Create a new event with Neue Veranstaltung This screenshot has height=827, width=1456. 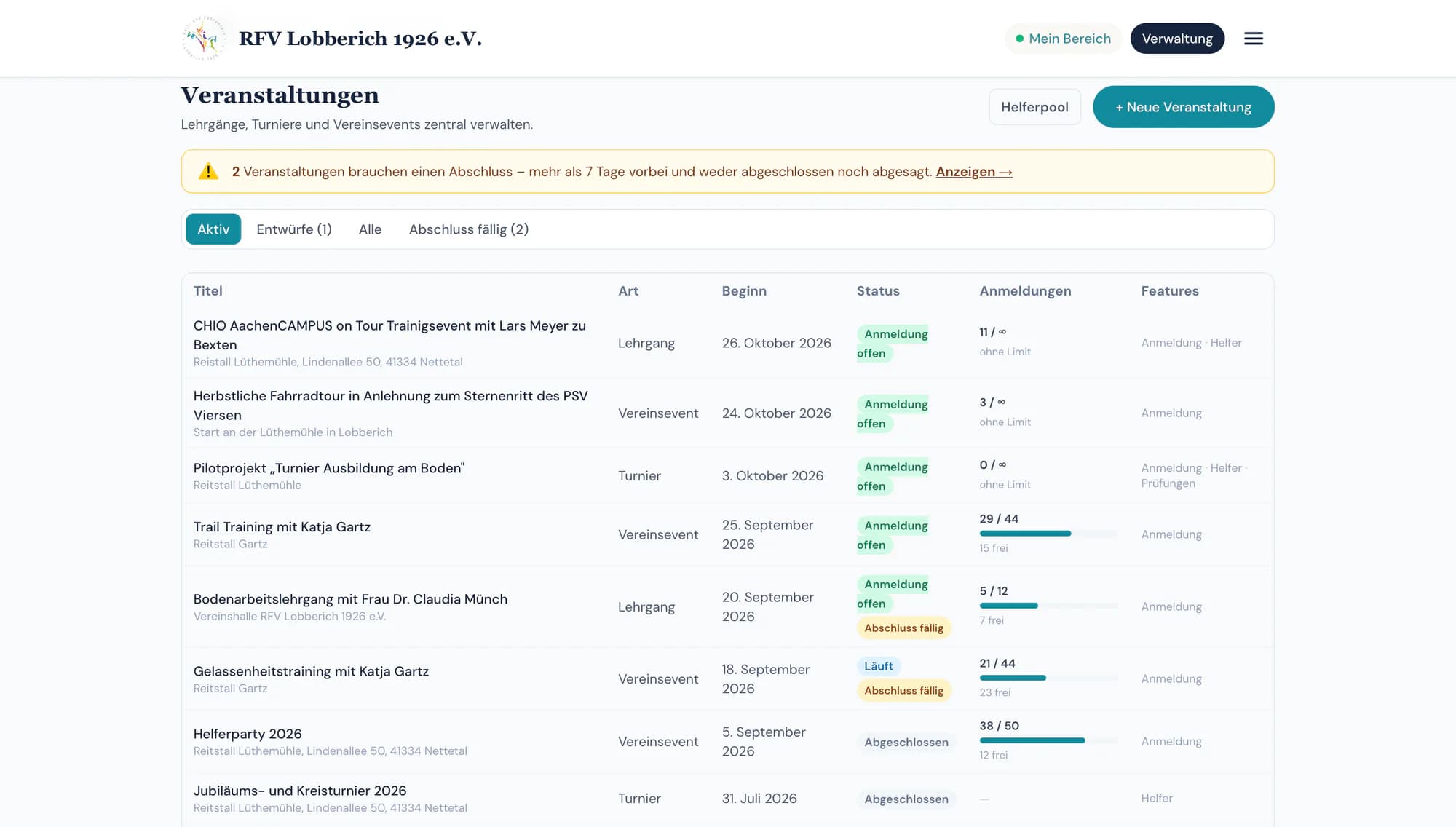1183,107
